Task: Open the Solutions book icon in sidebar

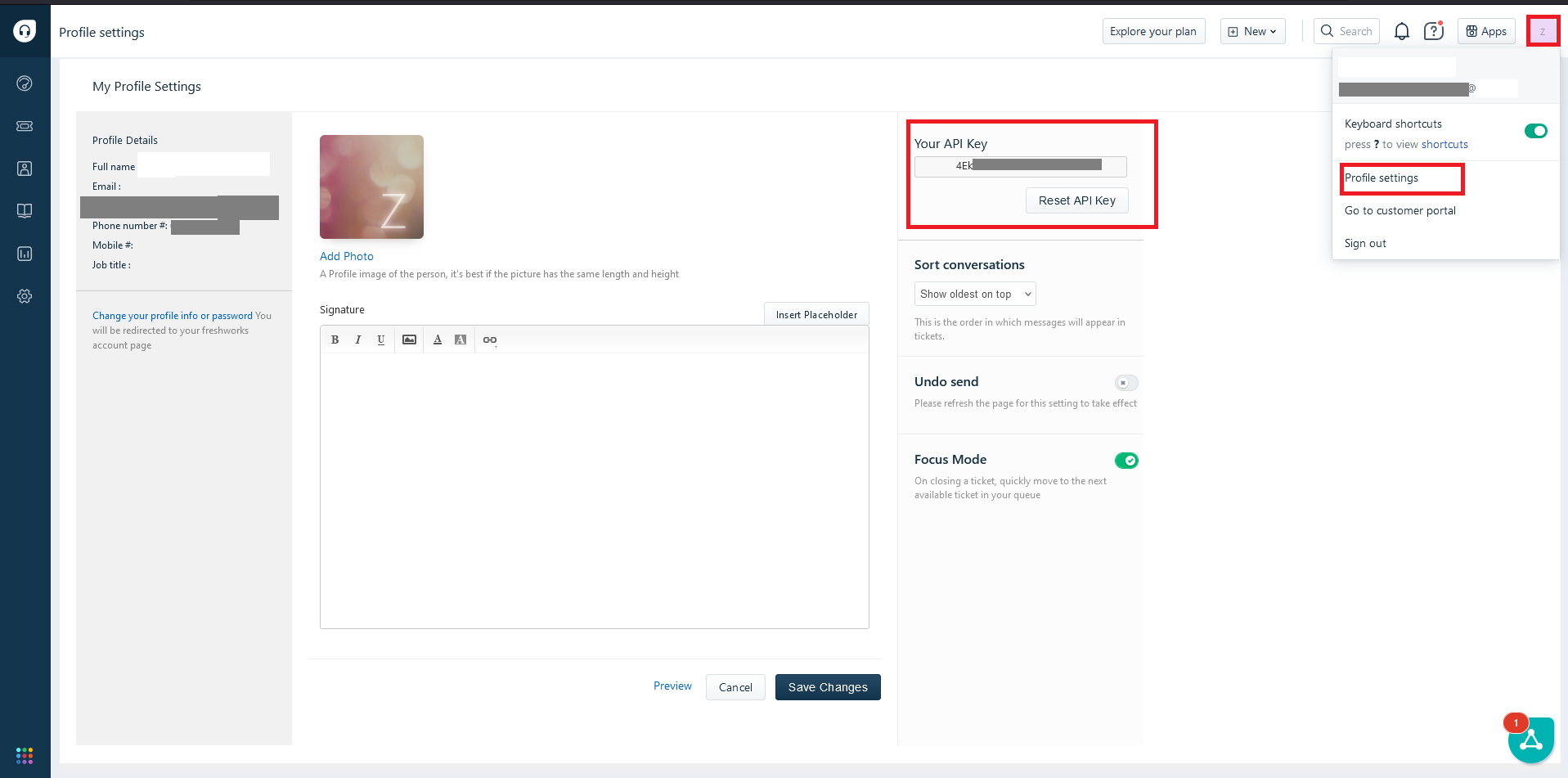Action: point(25,211)
